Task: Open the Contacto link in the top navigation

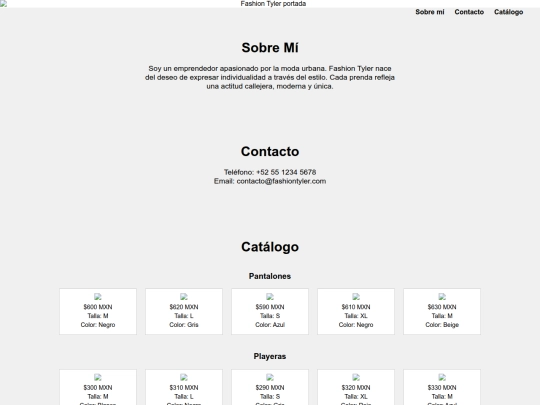Action: coord(469,12)
